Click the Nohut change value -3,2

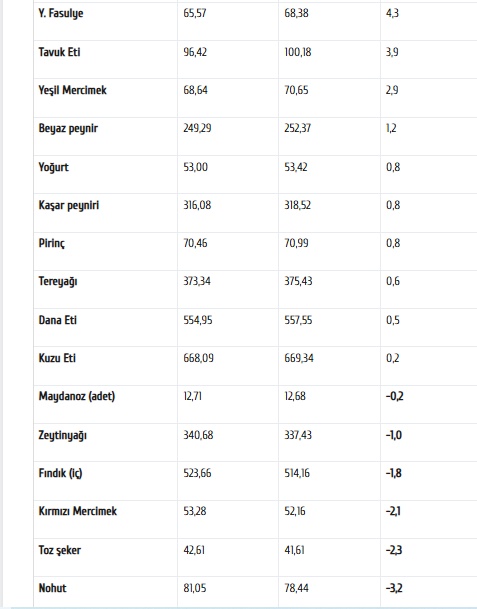394,588
